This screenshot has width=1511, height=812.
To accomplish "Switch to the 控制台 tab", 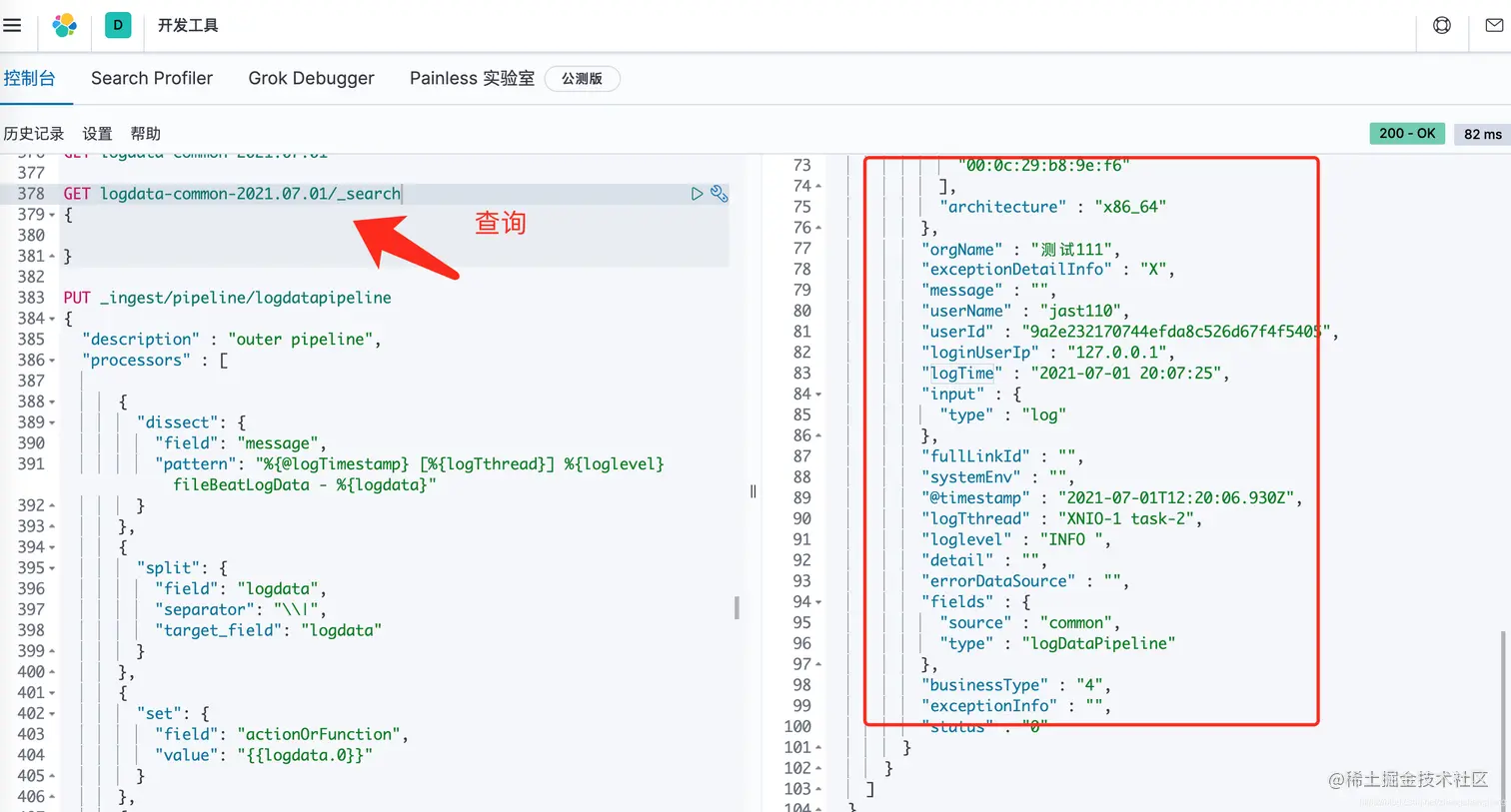I will click(29, 78).
